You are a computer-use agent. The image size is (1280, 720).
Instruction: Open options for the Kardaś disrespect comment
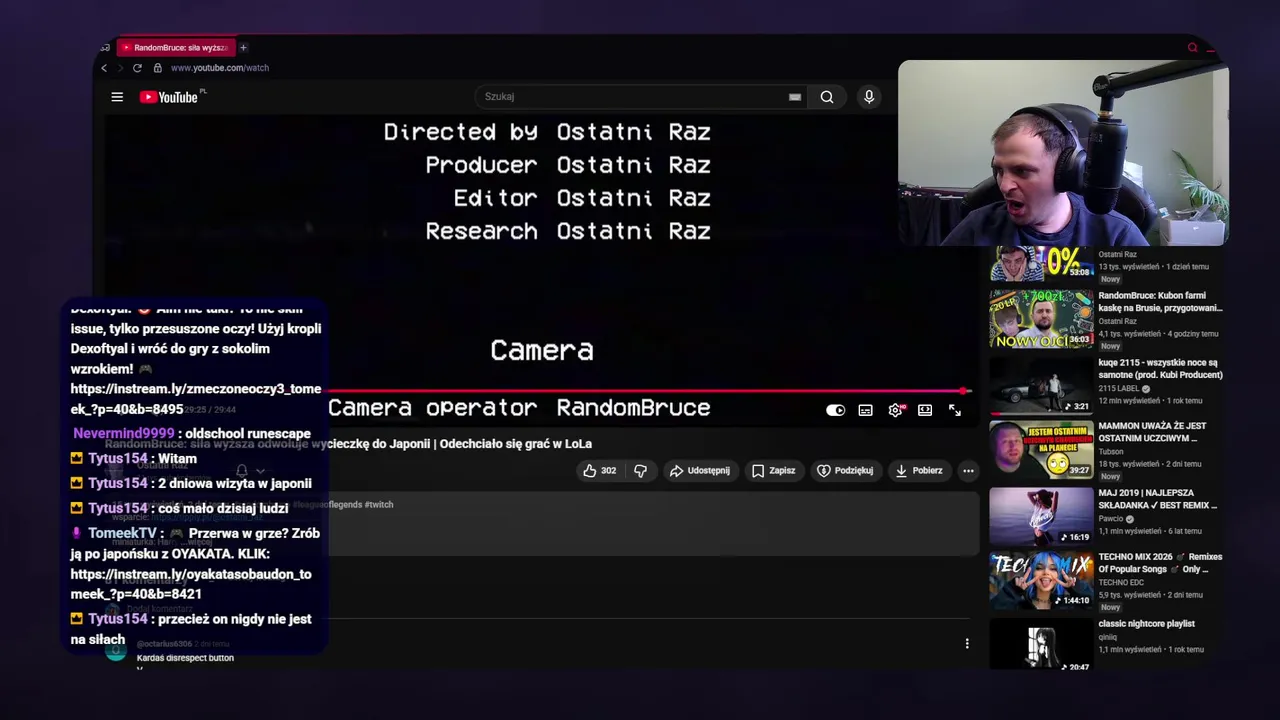967,643
